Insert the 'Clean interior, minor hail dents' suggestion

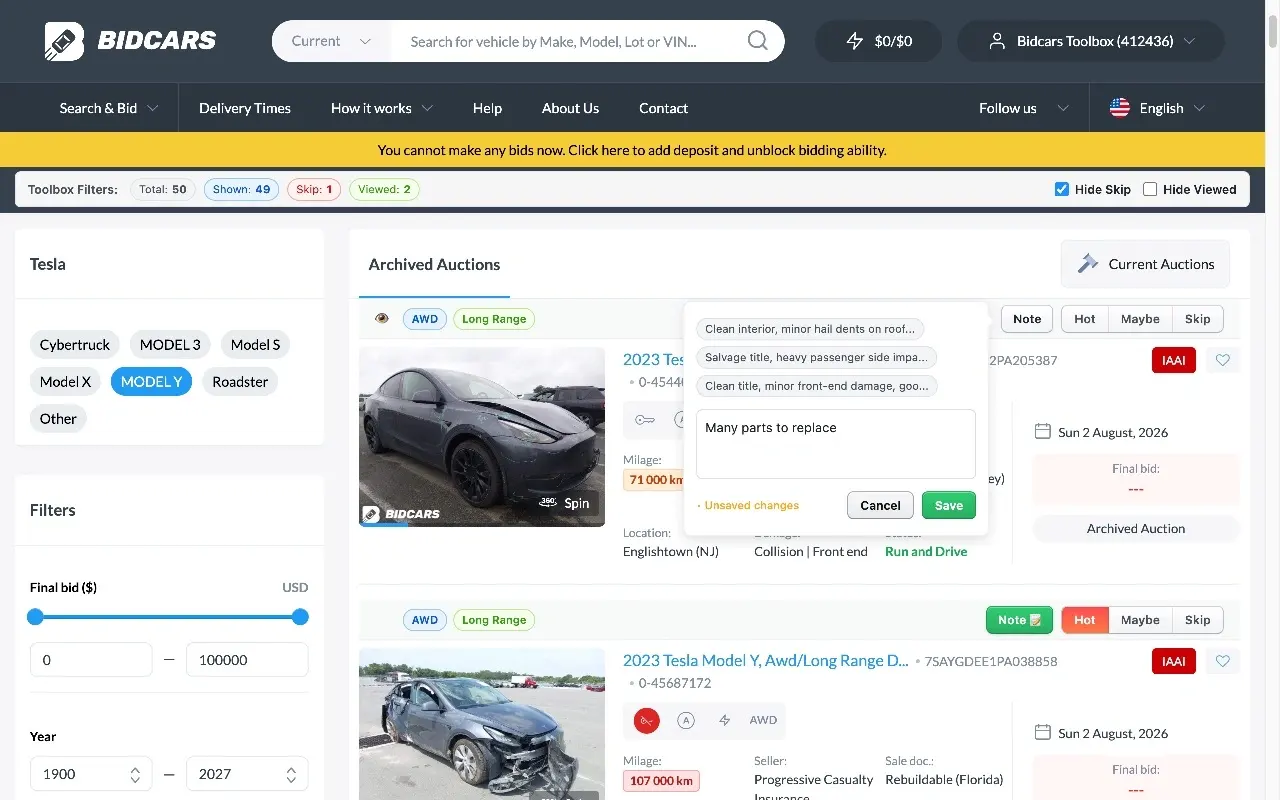(810, 328)
